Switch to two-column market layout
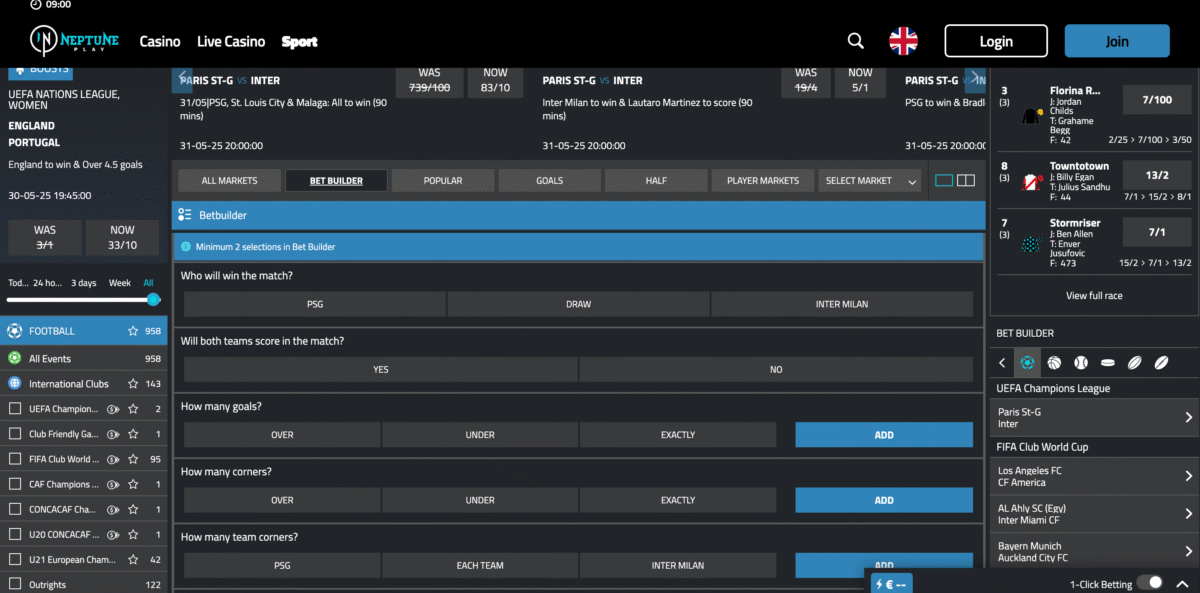 [x=966, y=181]
